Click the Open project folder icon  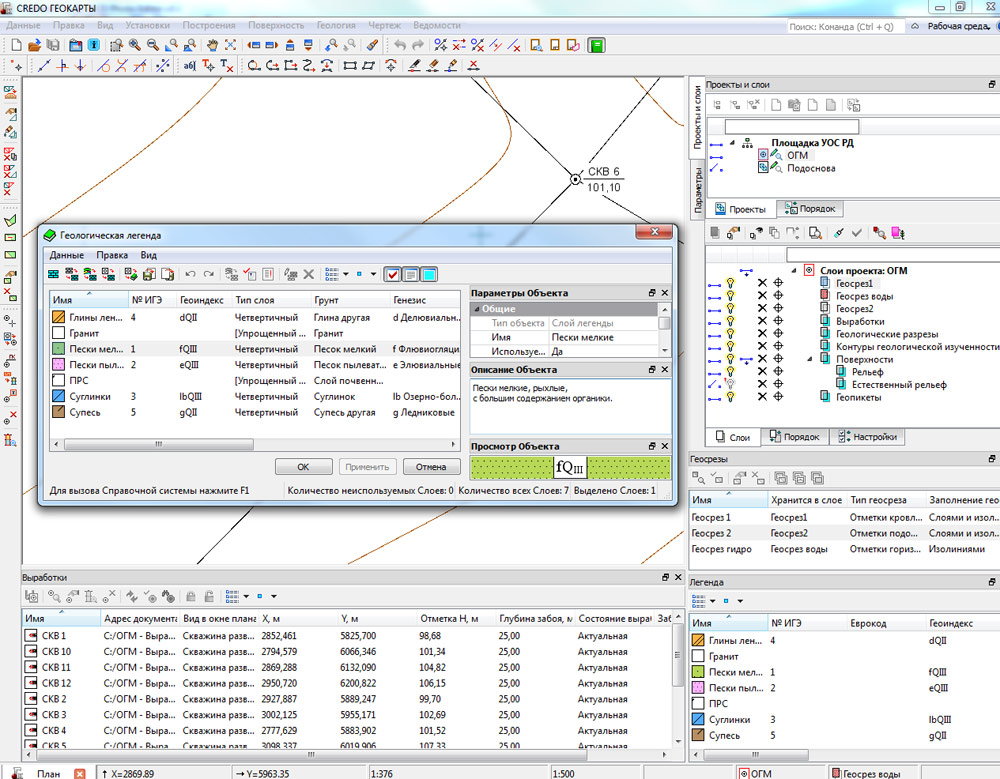click(x=33, y=45)
